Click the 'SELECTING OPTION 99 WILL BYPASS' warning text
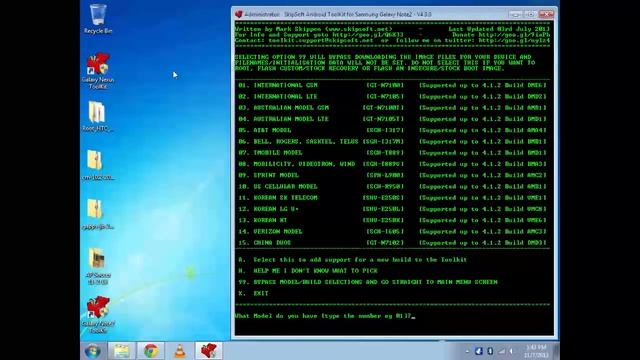 (x=384, y=63)
